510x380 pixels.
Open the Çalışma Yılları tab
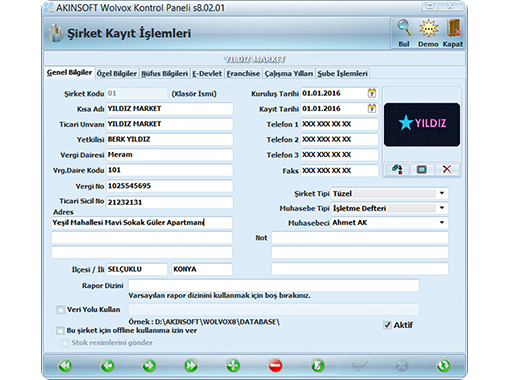coord(289,73)
